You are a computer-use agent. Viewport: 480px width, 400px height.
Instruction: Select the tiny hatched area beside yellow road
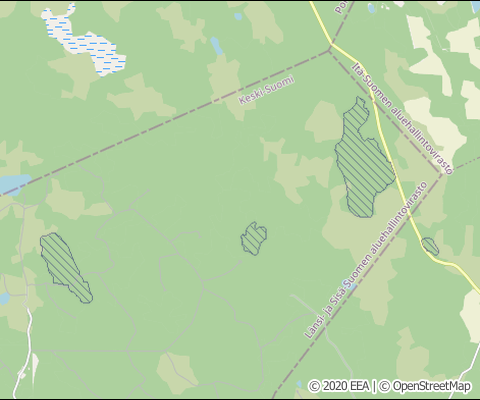(430, 246)
